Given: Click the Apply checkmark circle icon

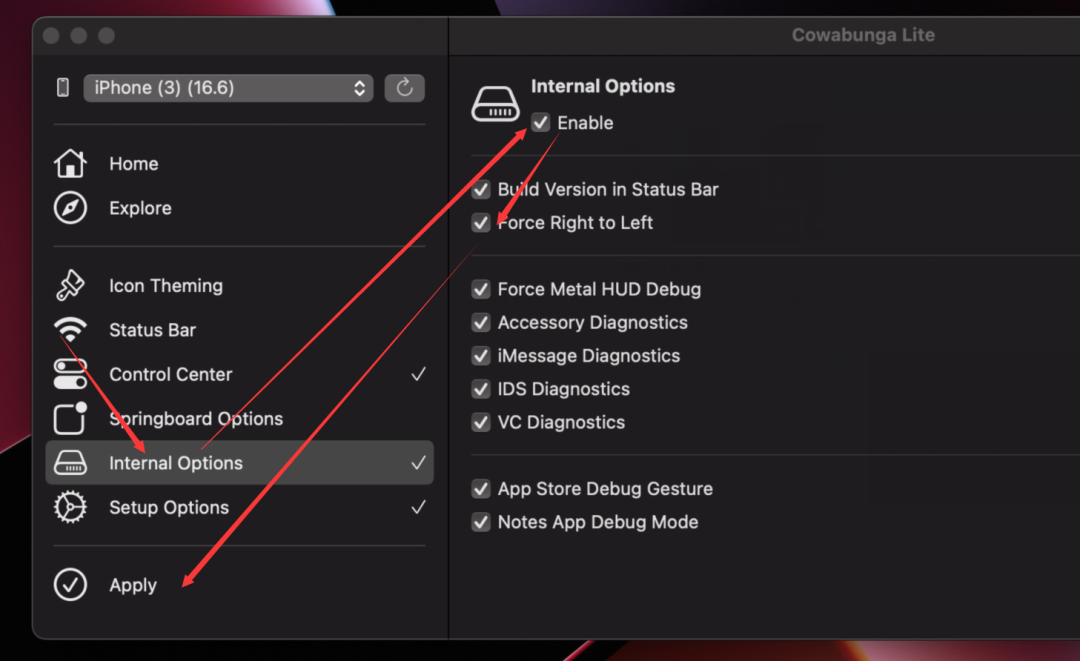Looking at the screenshot, I should pos(70,585).
